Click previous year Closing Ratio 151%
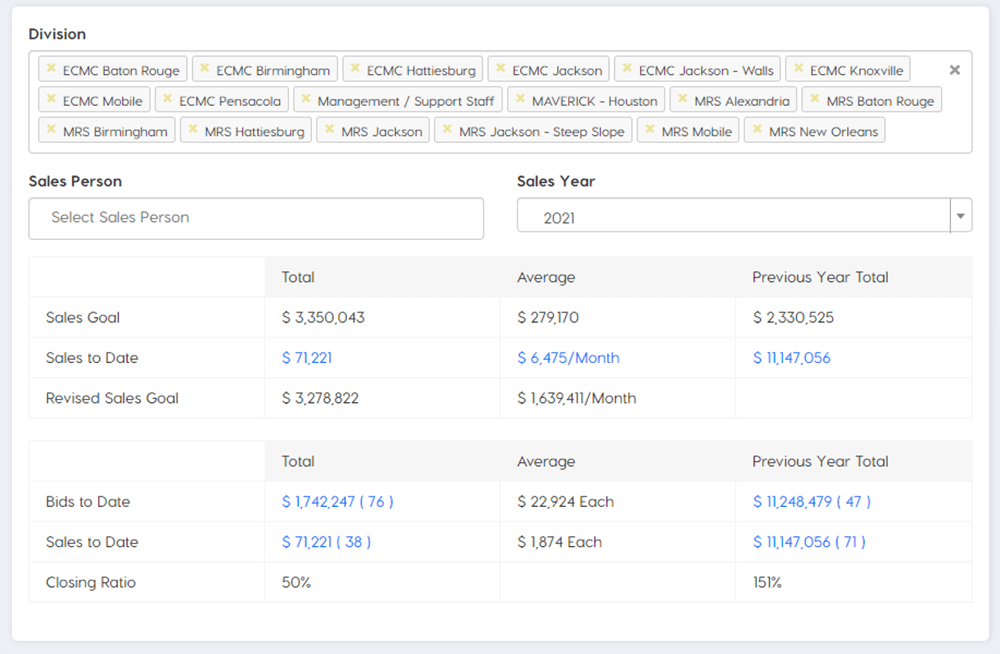 point(767,583)
